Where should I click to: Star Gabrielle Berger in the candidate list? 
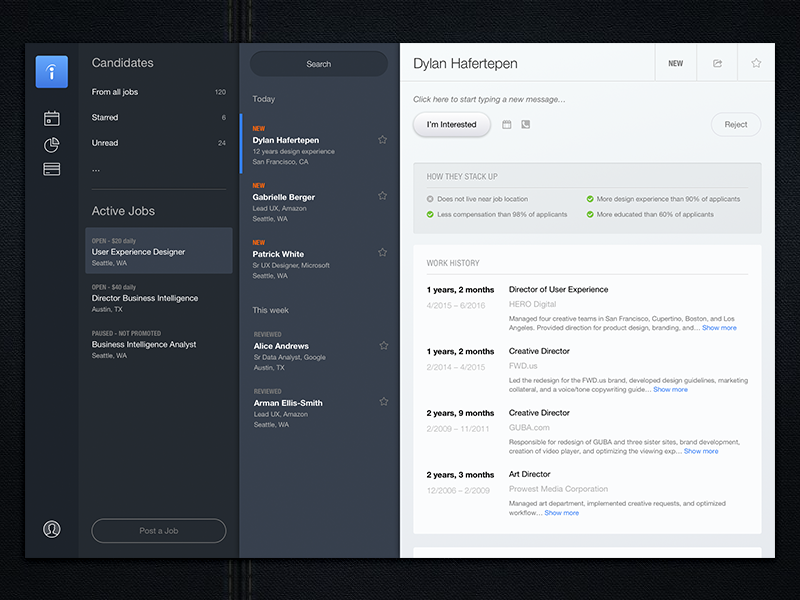coord(382,196)
